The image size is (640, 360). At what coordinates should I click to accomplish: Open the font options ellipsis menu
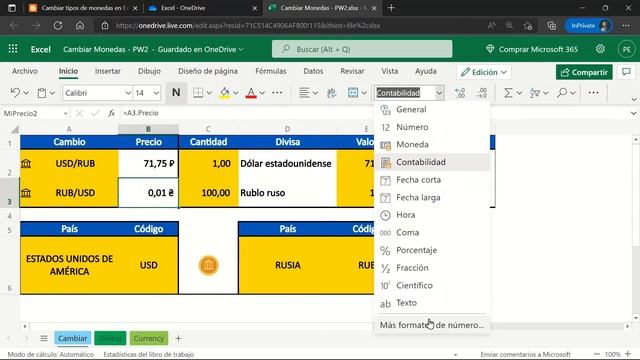point(277,93)
